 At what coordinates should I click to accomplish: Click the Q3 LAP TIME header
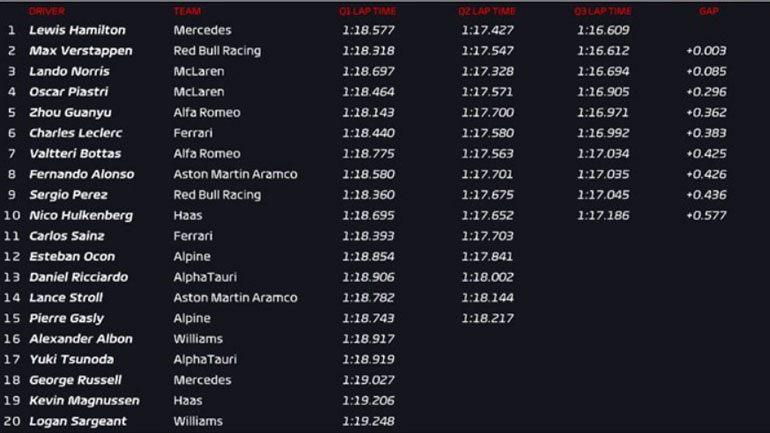point(602,11)
